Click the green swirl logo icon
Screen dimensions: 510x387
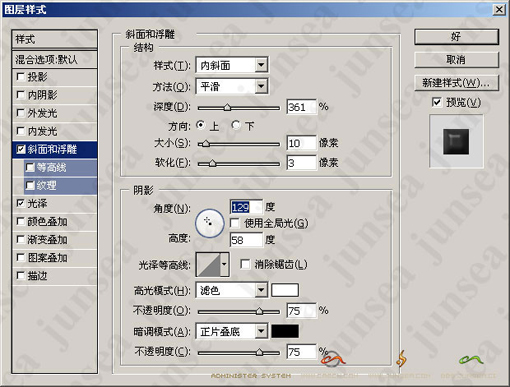coord(471,359)
